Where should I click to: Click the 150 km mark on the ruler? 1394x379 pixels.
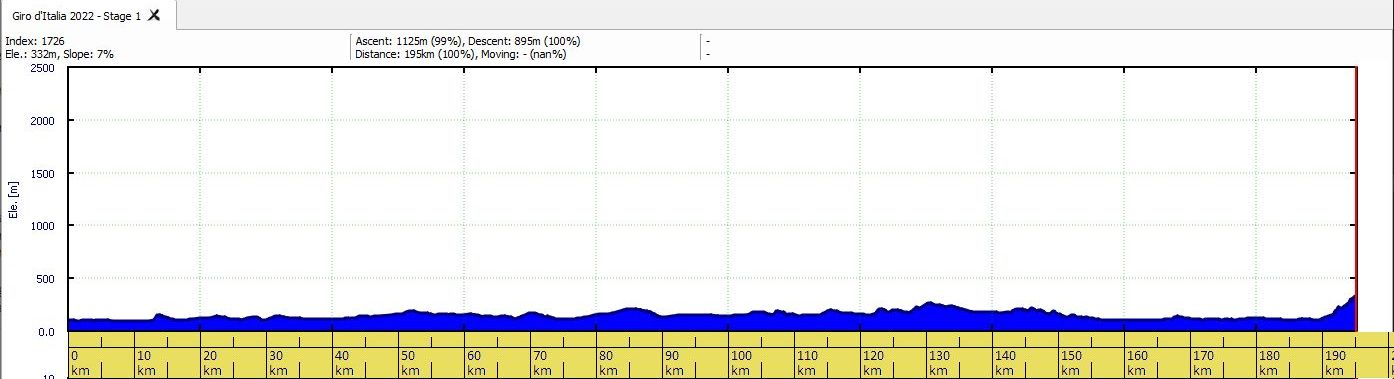1071,363
